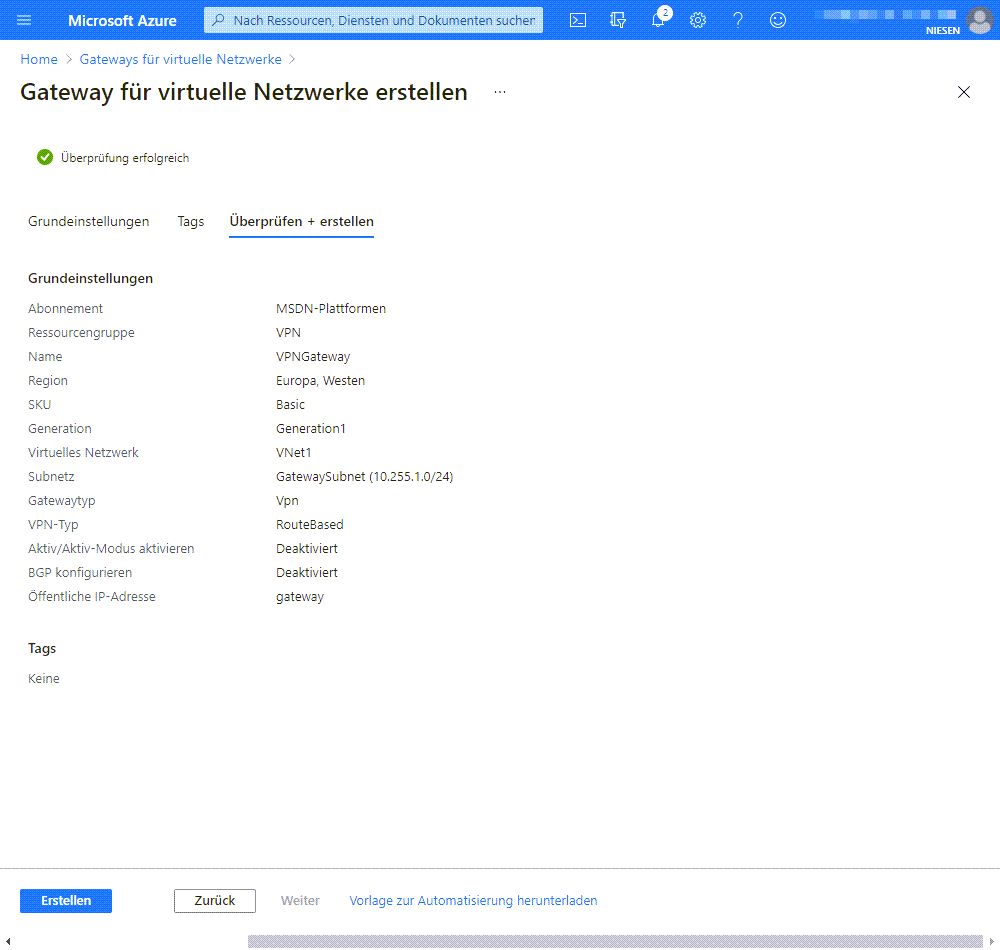Click the scrollbar left arrow
This screenshot has height=950, width=1000.
[x=8, y=941]
